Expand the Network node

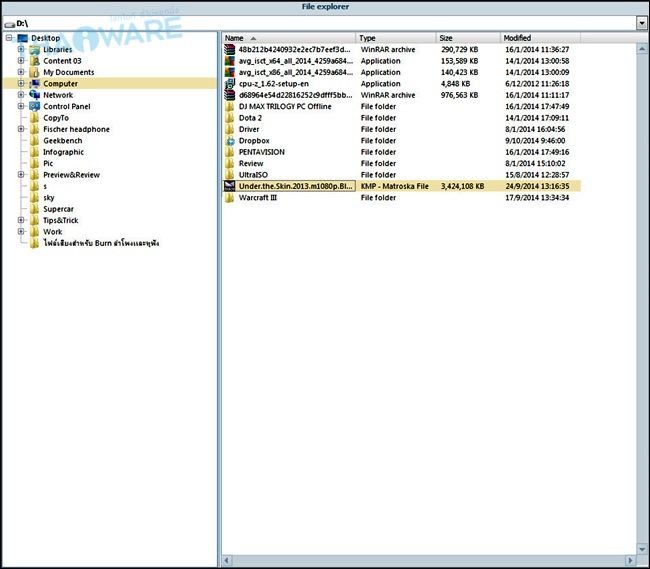click(x=21, y=95)
